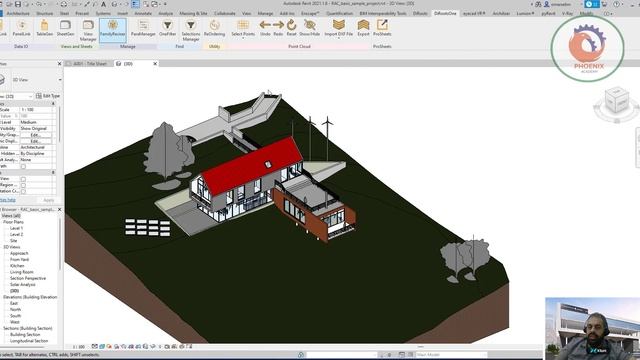Click the Point Cloud Undo arrow
Screen dimensions: 640x360
pos(265,28)
